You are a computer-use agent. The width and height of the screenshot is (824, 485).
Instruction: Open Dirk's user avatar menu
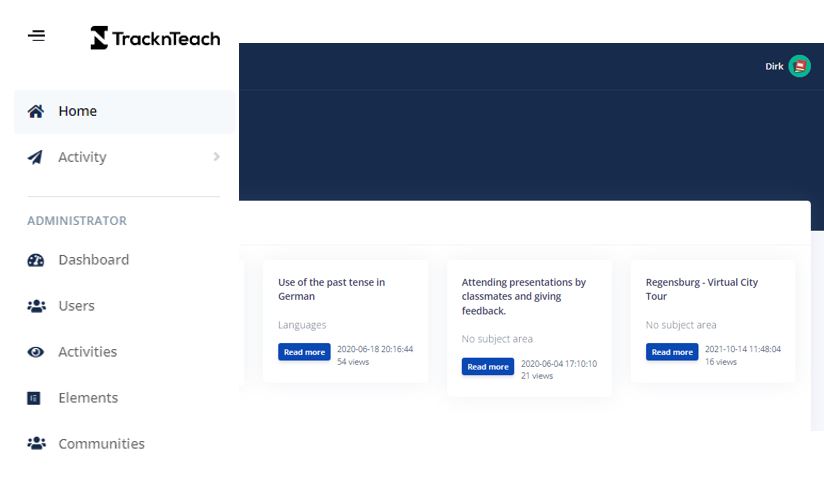point(799,67)
